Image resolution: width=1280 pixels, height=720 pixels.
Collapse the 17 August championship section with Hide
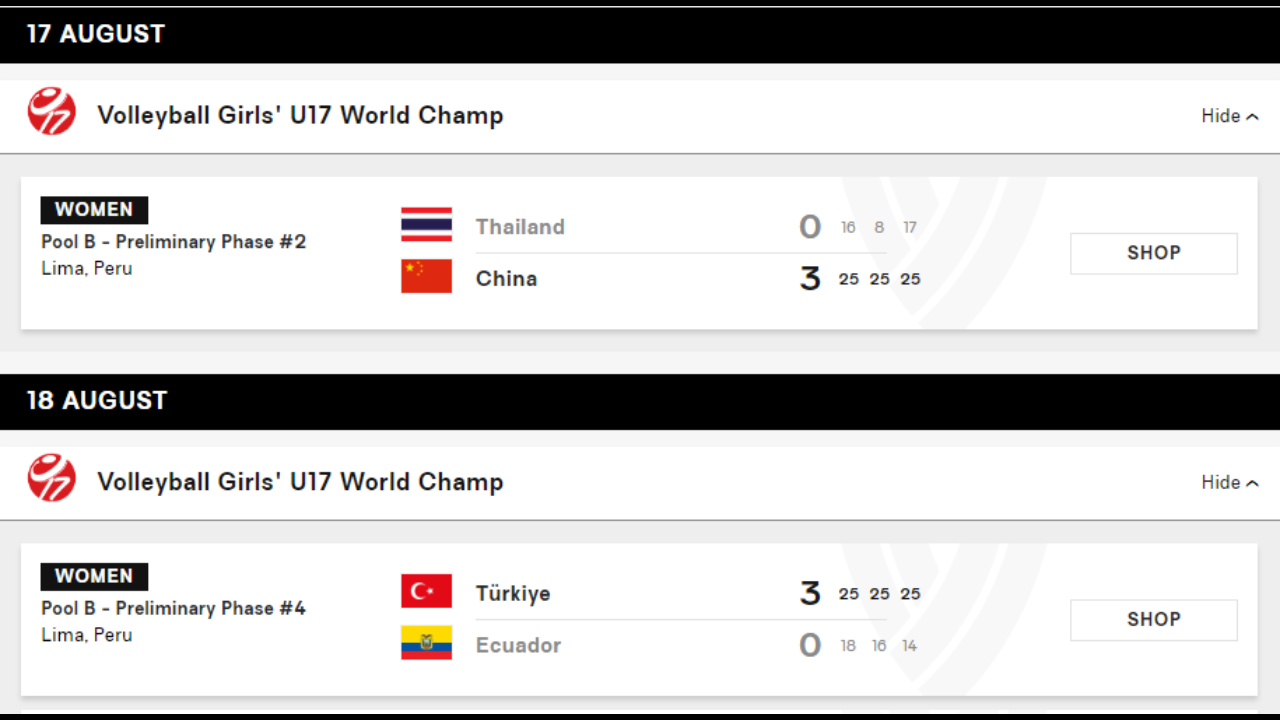[1229, 116]
